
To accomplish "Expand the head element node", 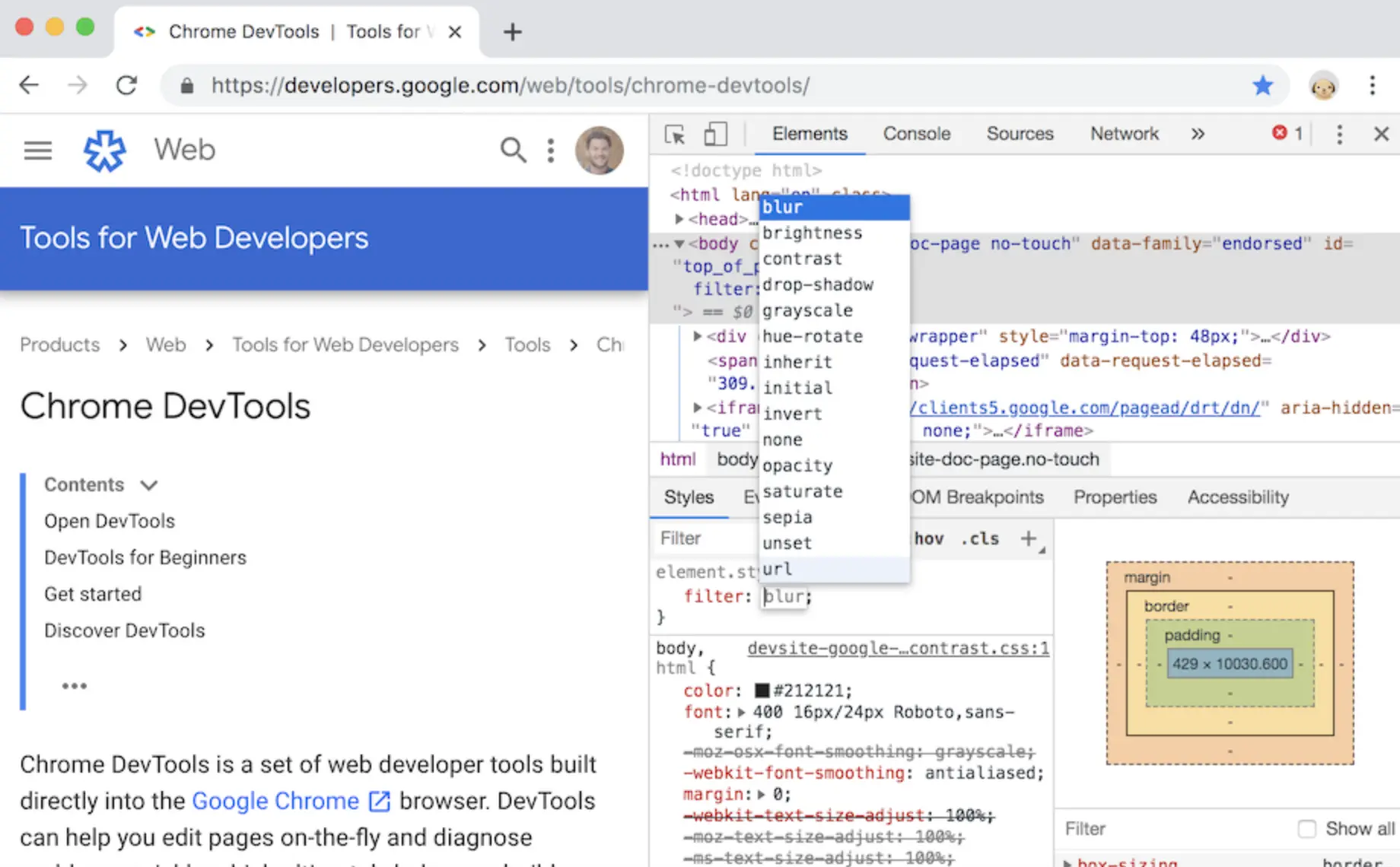I will pos(679,219).
